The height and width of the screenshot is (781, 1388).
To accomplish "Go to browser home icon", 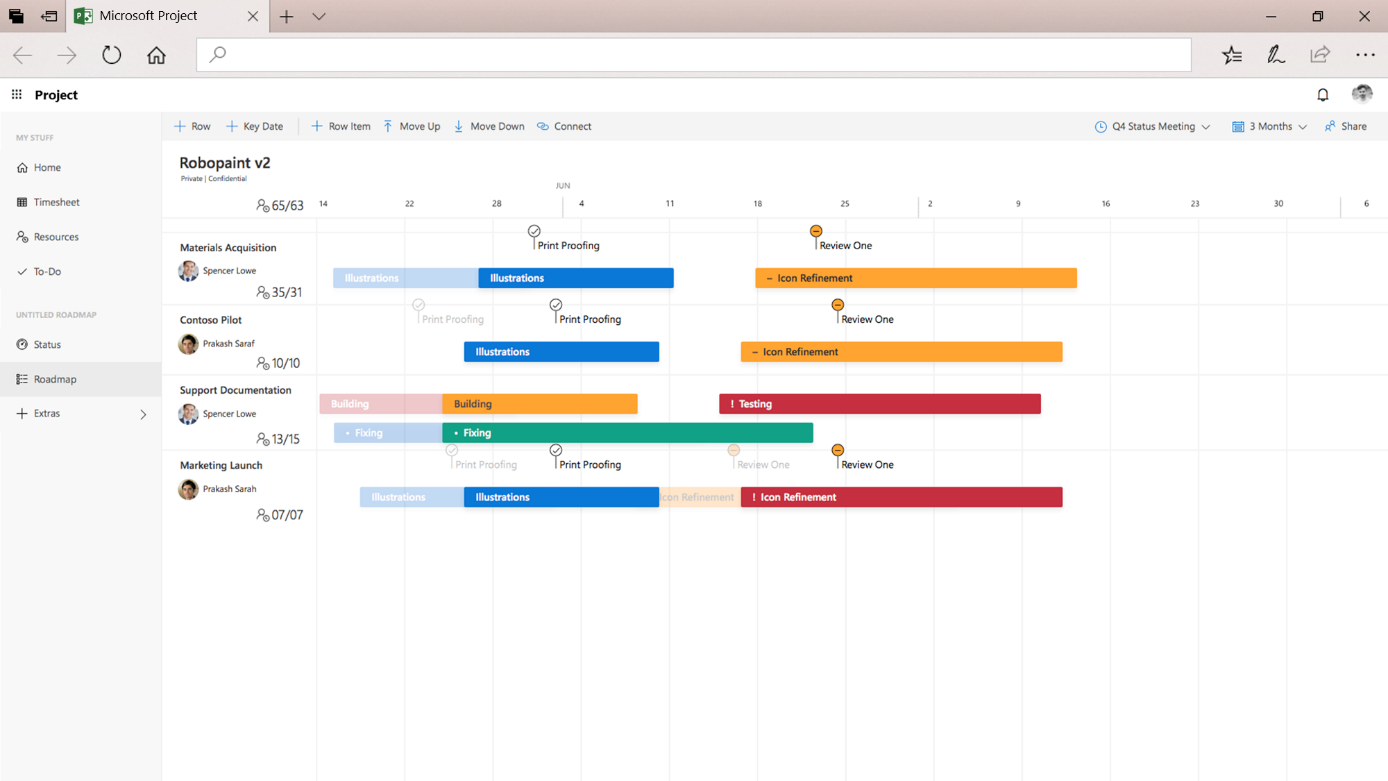I will pos(156,55).
